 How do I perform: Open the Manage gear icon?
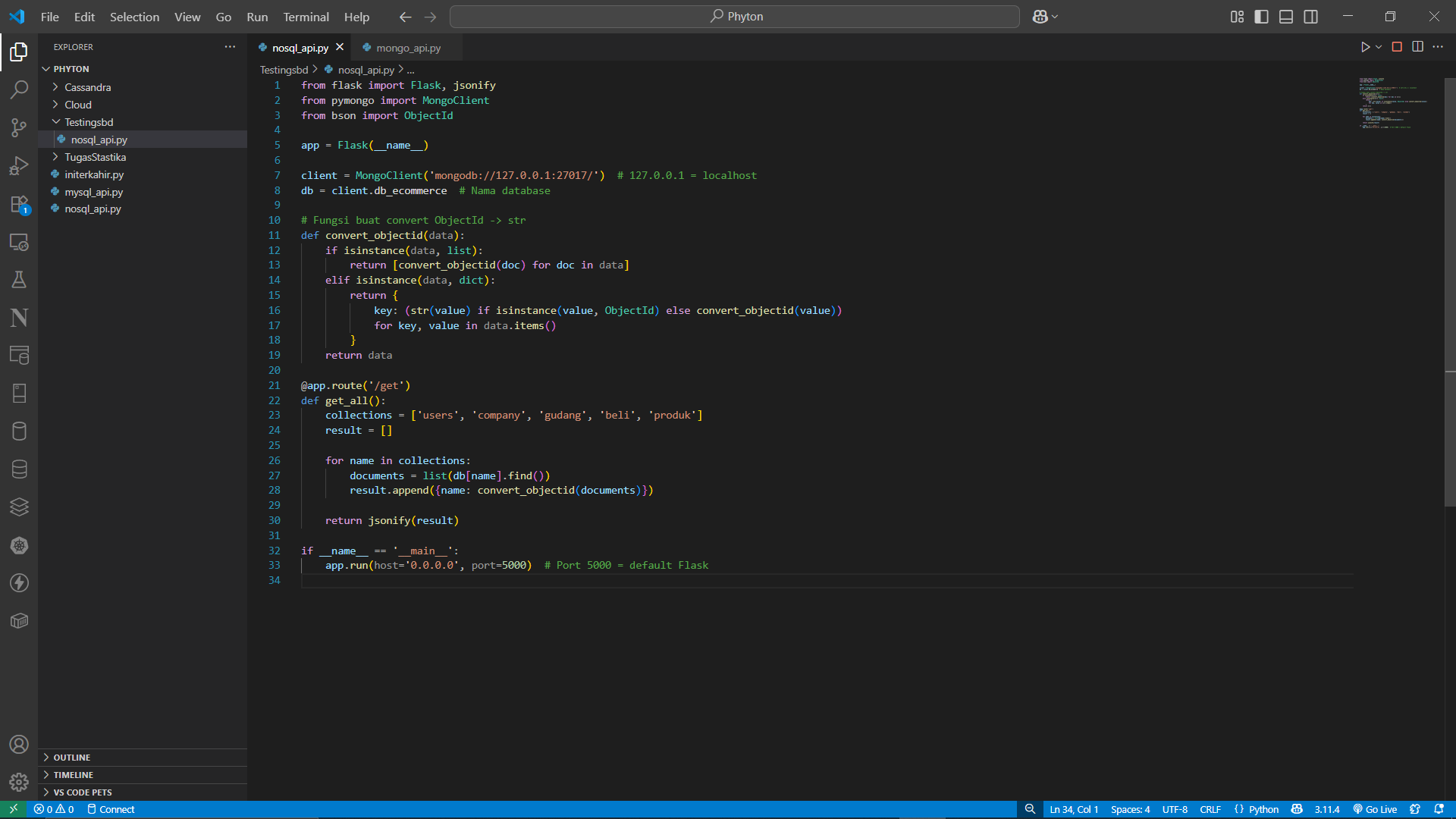tap(19, 782)
